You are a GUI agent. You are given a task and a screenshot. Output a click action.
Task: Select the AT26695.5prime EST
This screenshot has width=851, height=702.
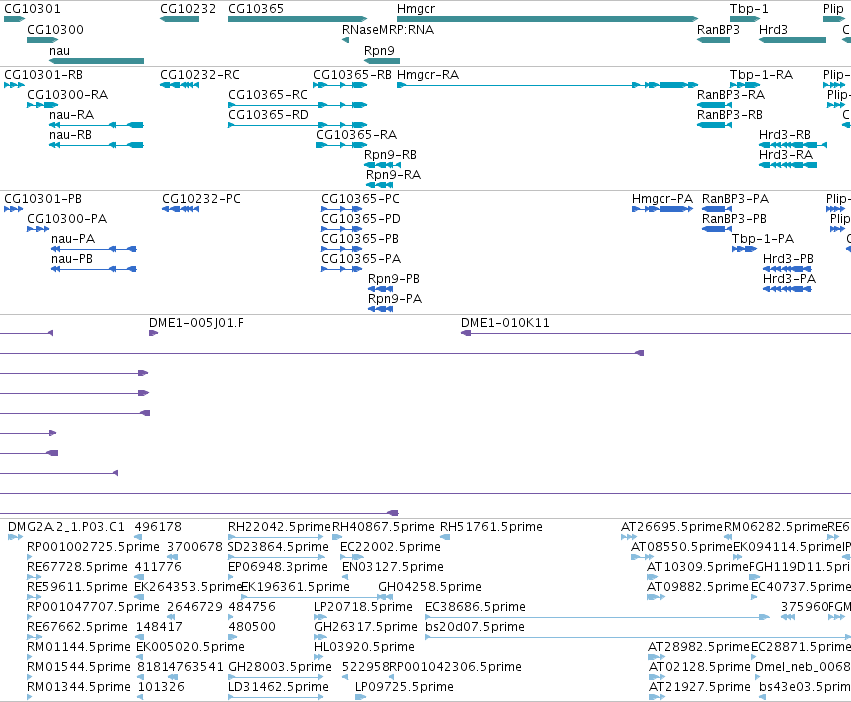coord(628,537)
